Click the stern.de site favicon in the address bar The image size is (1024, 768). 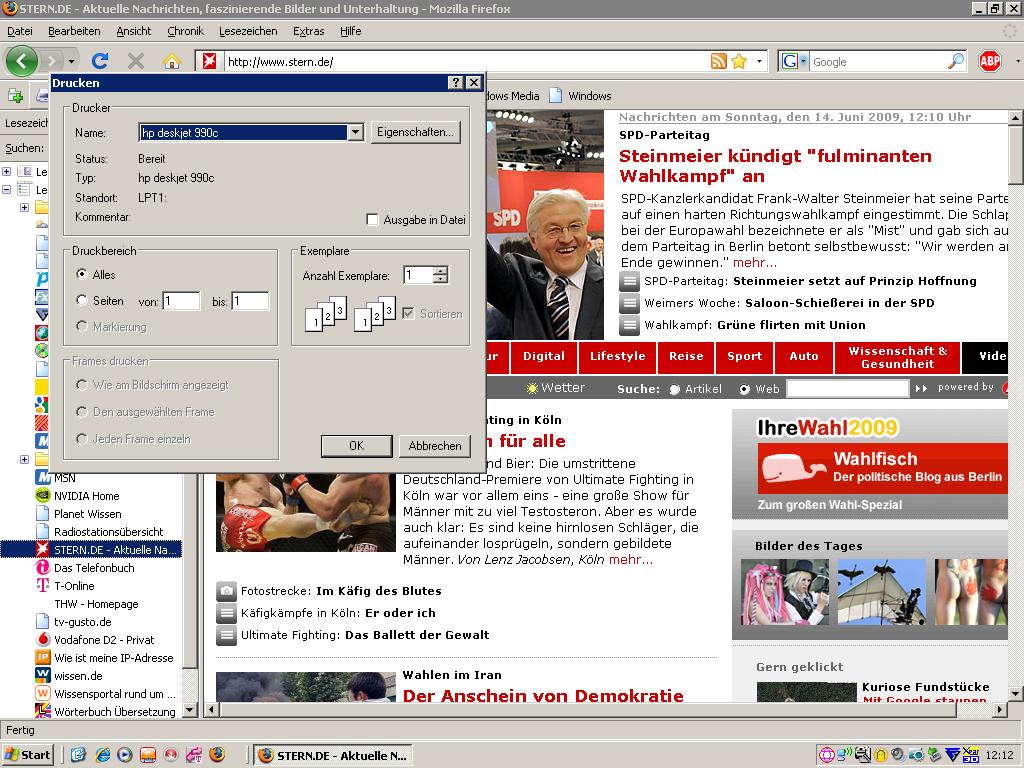coord(209,61)
